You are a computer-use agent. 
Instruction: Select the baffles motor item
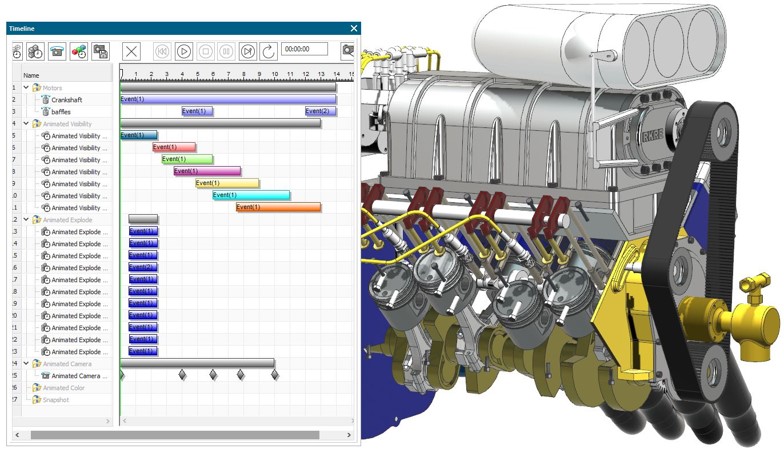pos(61,112)
